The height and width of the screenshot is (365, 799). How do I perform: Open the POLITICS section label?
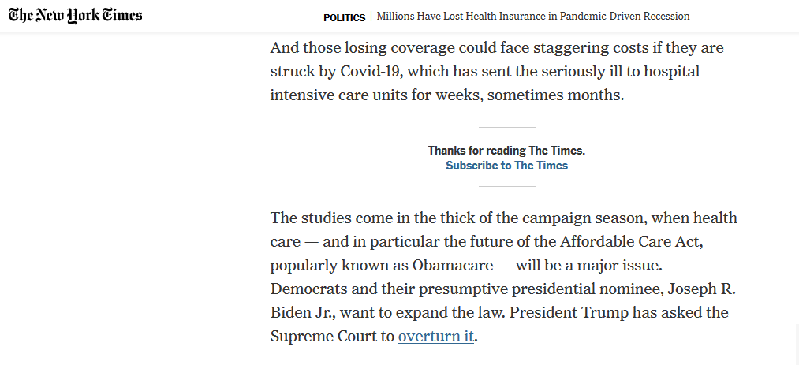[x=344, y=17]
